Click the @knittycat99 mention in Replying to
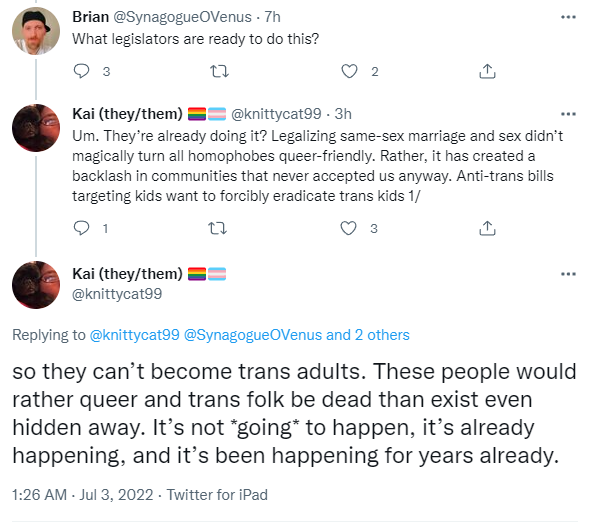Viewport: 593px width, 524px height. pyautogui.click(x=134, y=335)
